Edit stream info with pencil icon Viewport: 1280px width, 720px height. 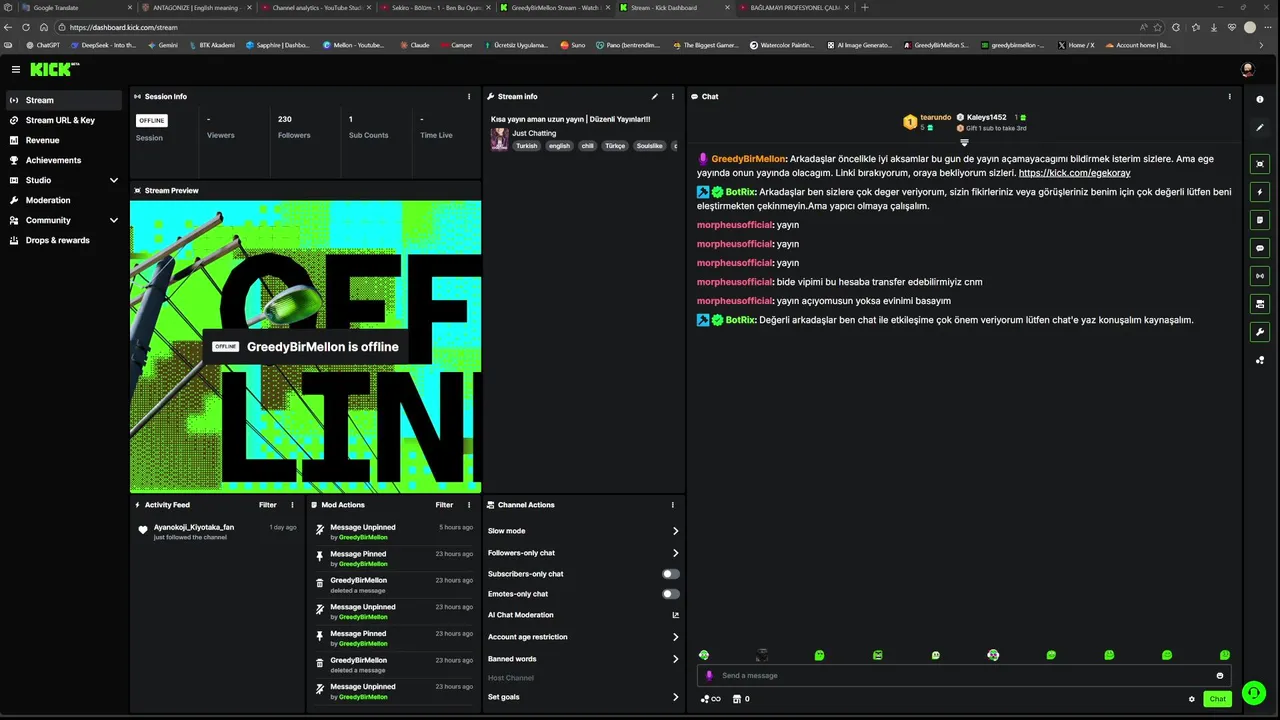655,97
